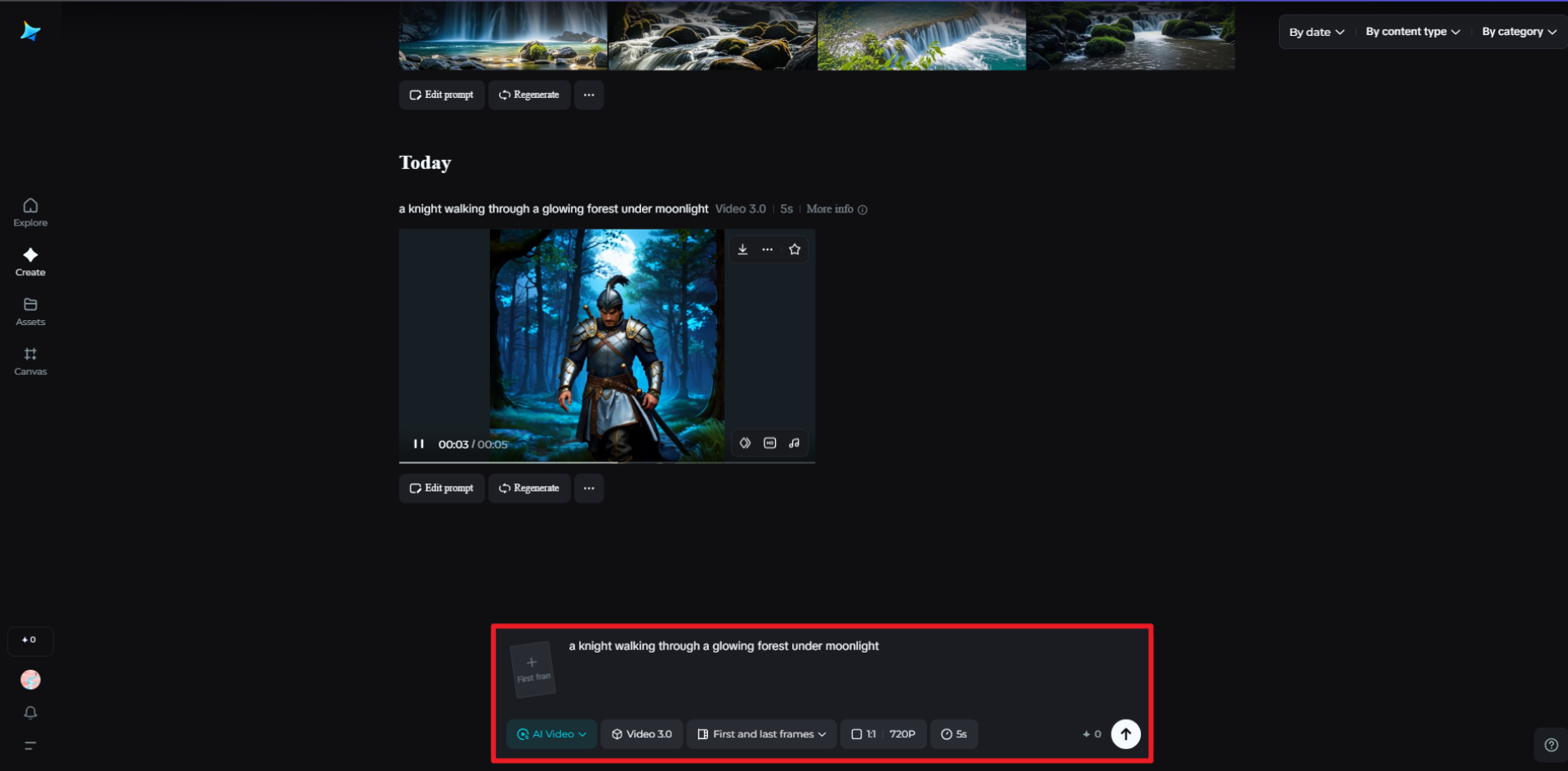This screenshot has width=1568, height=771.
Task: Open notifications bell
Action: coord(30,712)
